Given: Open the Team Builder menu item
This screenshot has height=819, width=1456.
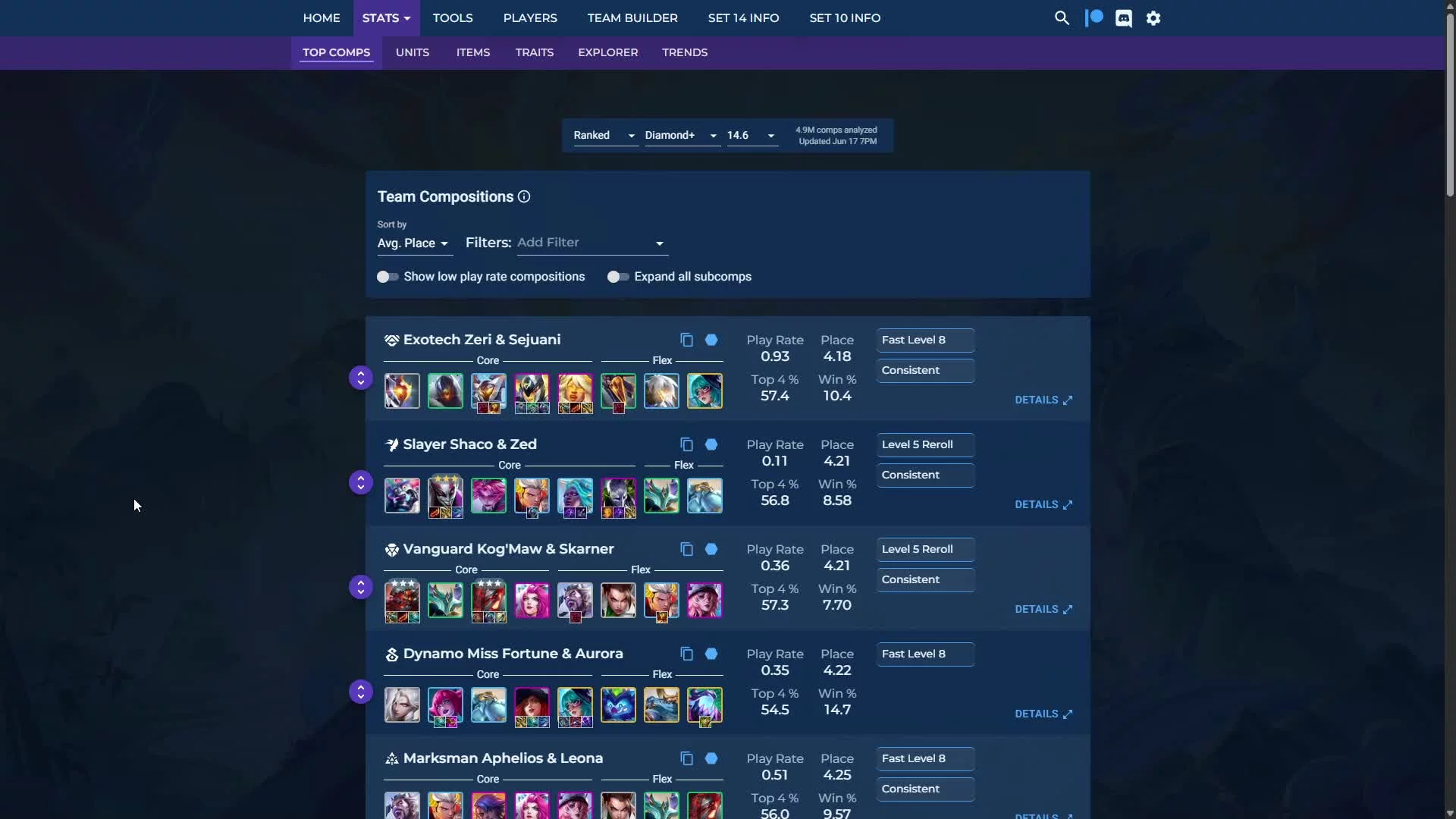Looking at the screenshot, I should [632, 18].
